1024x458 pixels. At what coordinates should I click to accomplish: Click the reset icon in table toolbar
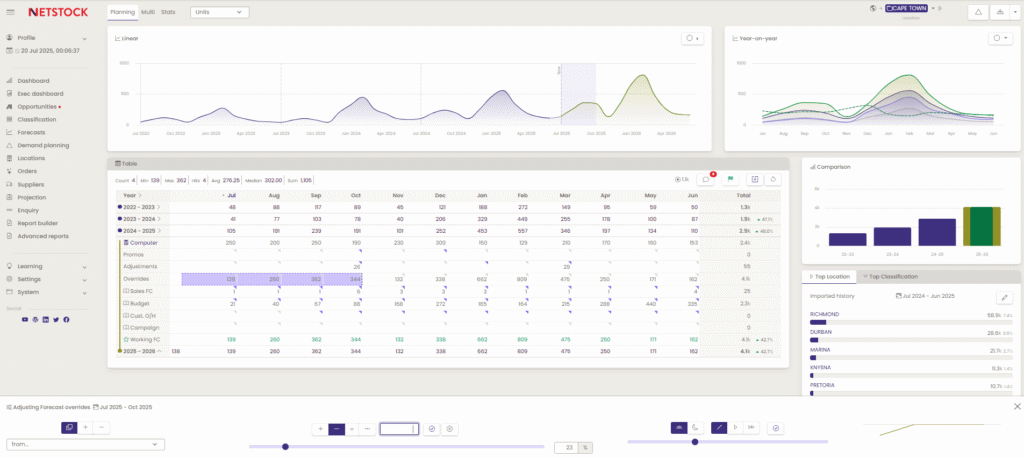click(773, 179)
